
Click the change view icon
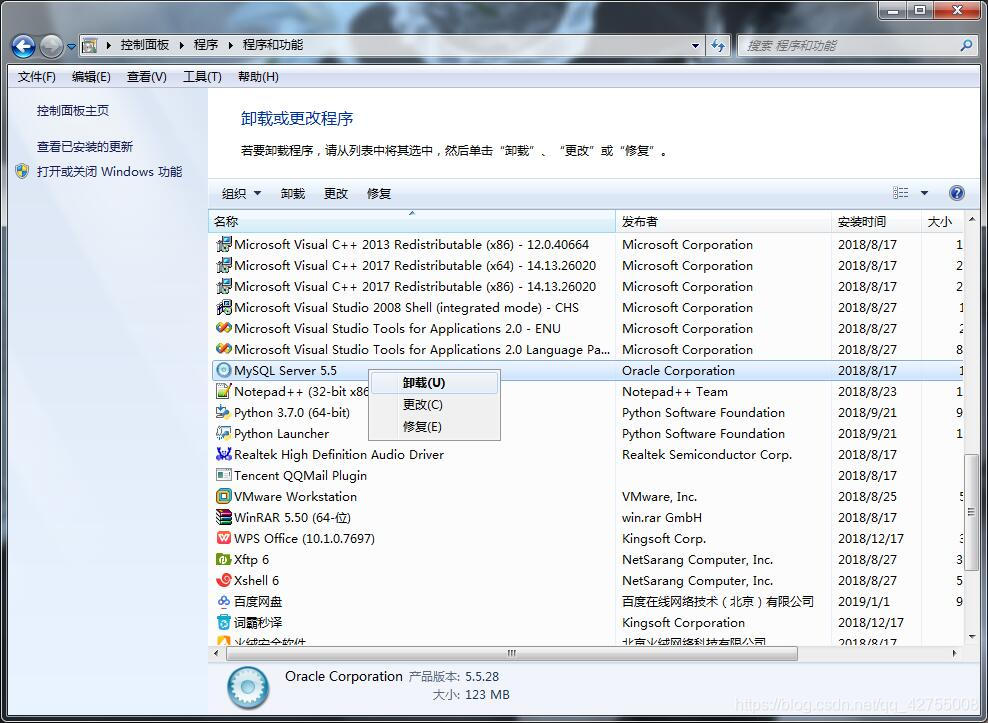coord(900,193)
